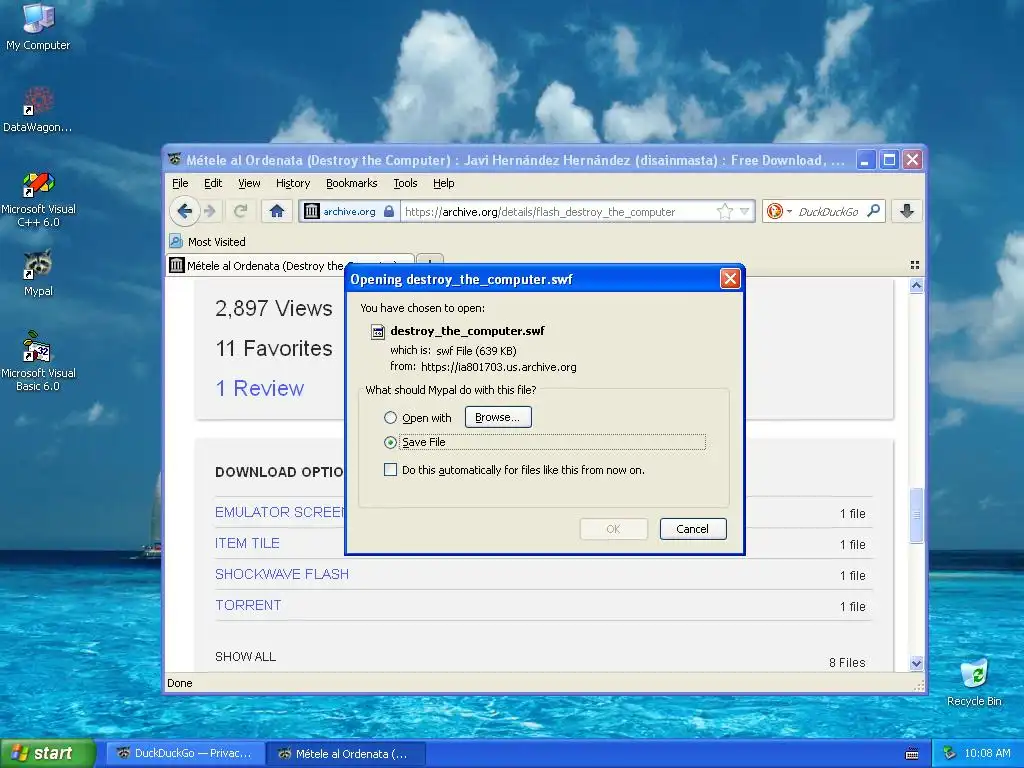The height and width of the screenshot is (768, 1024).
Task: Select the Save File radio button
Action: click(391, 442)
